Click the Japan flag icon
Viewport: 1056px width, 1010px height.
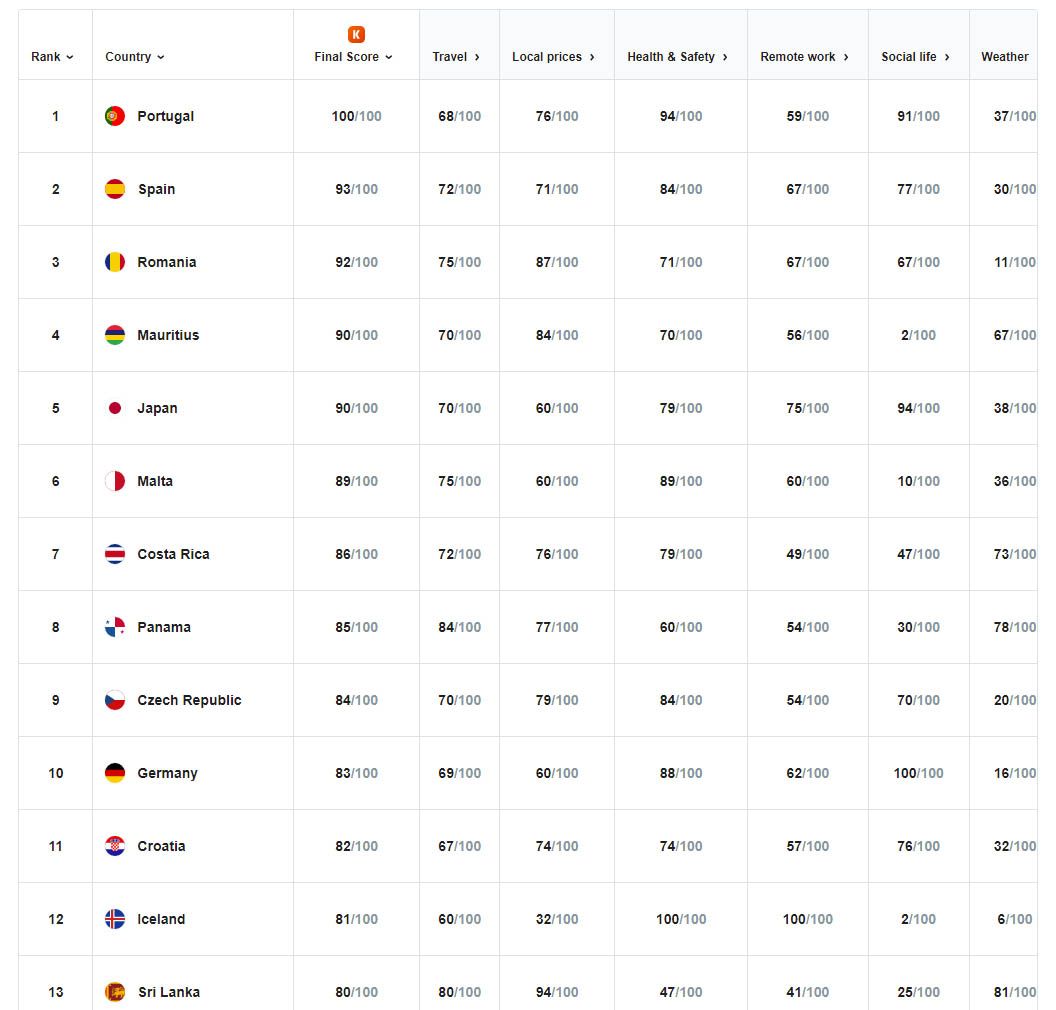point(115,408)
